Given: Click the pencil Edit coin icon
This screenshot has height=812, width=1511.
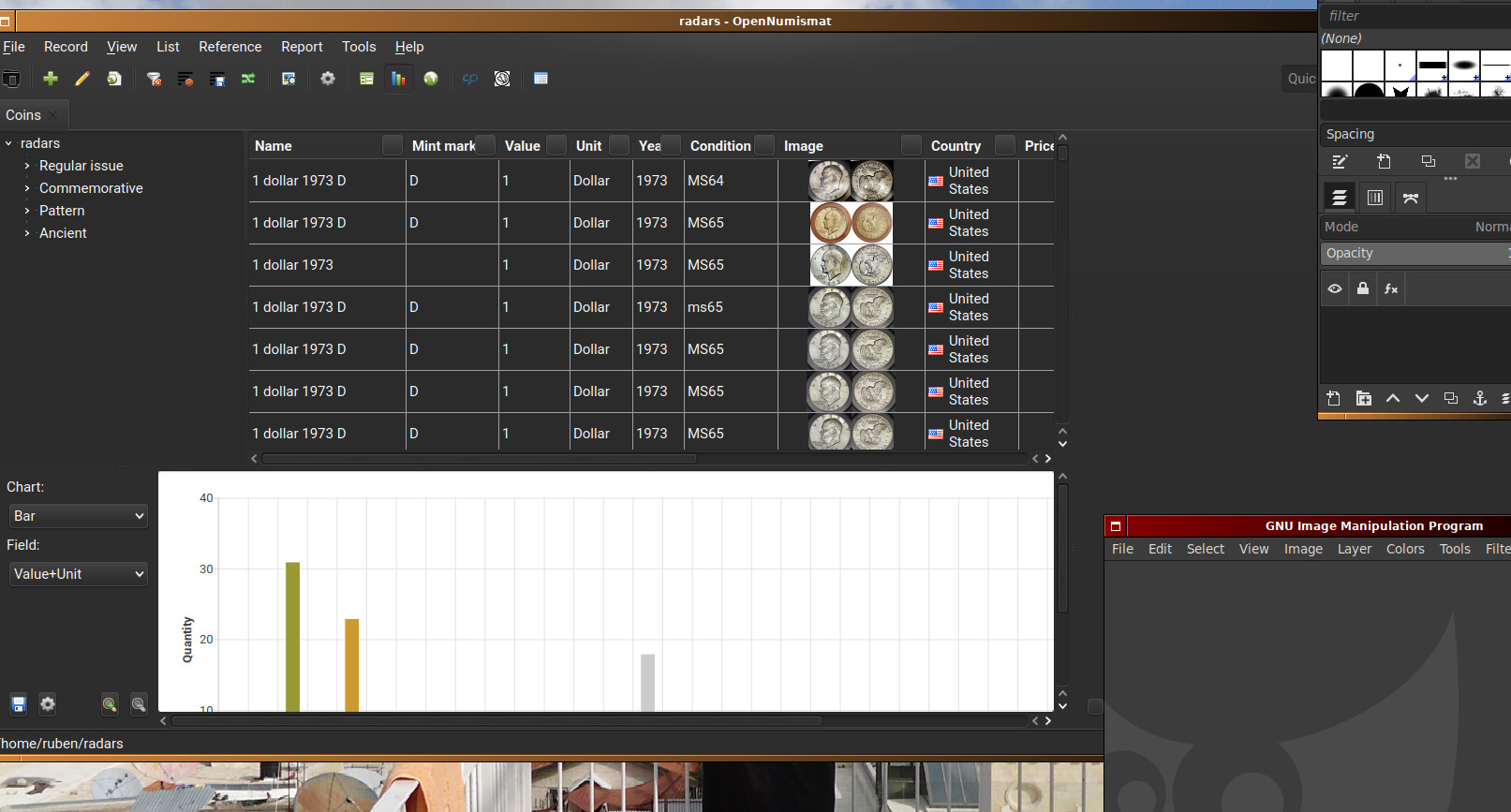Looking at the screenshot, I should pos(82,79).
